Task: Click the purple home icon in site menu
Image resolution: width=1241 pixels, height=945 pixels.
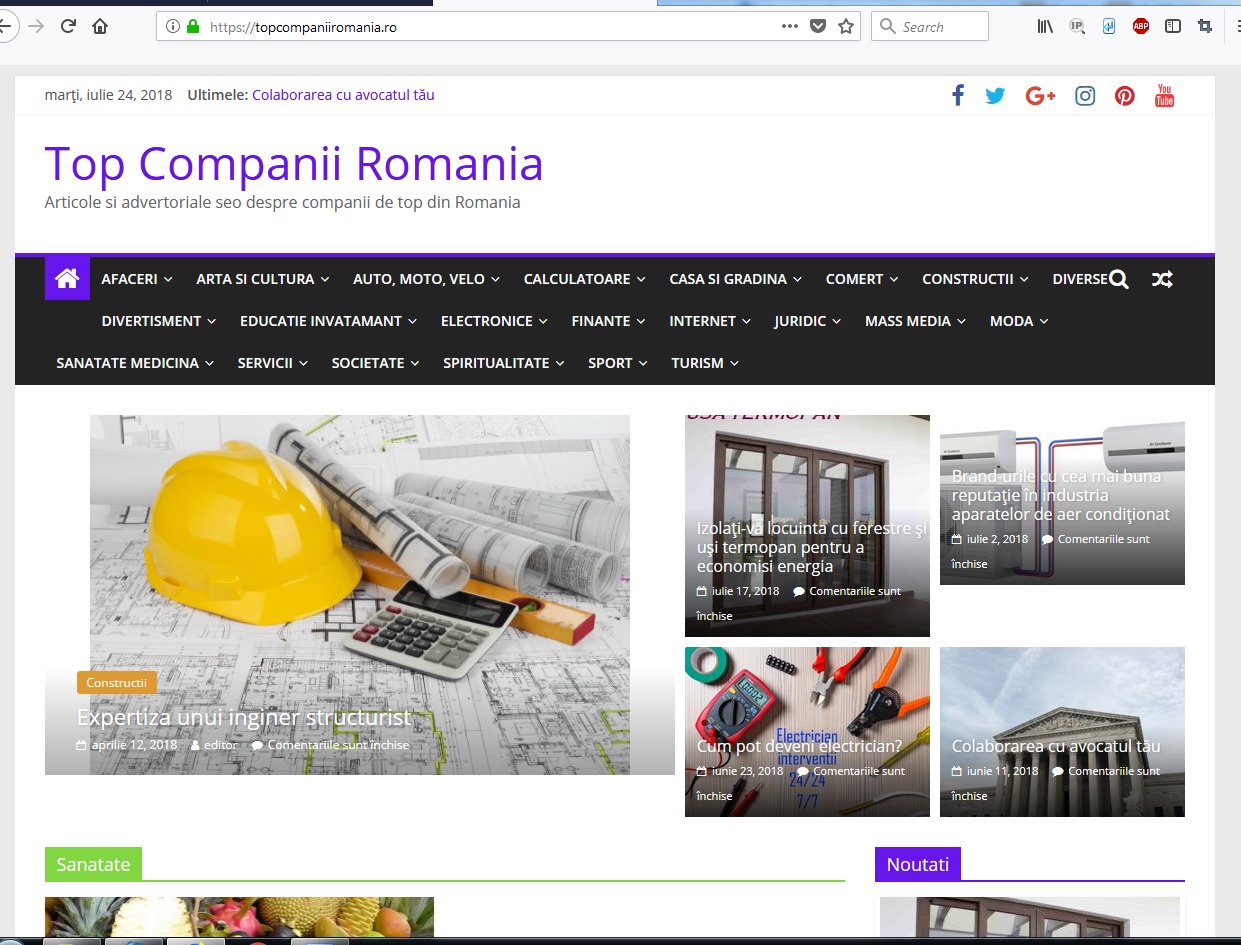Action: click(x=67, y=279)
